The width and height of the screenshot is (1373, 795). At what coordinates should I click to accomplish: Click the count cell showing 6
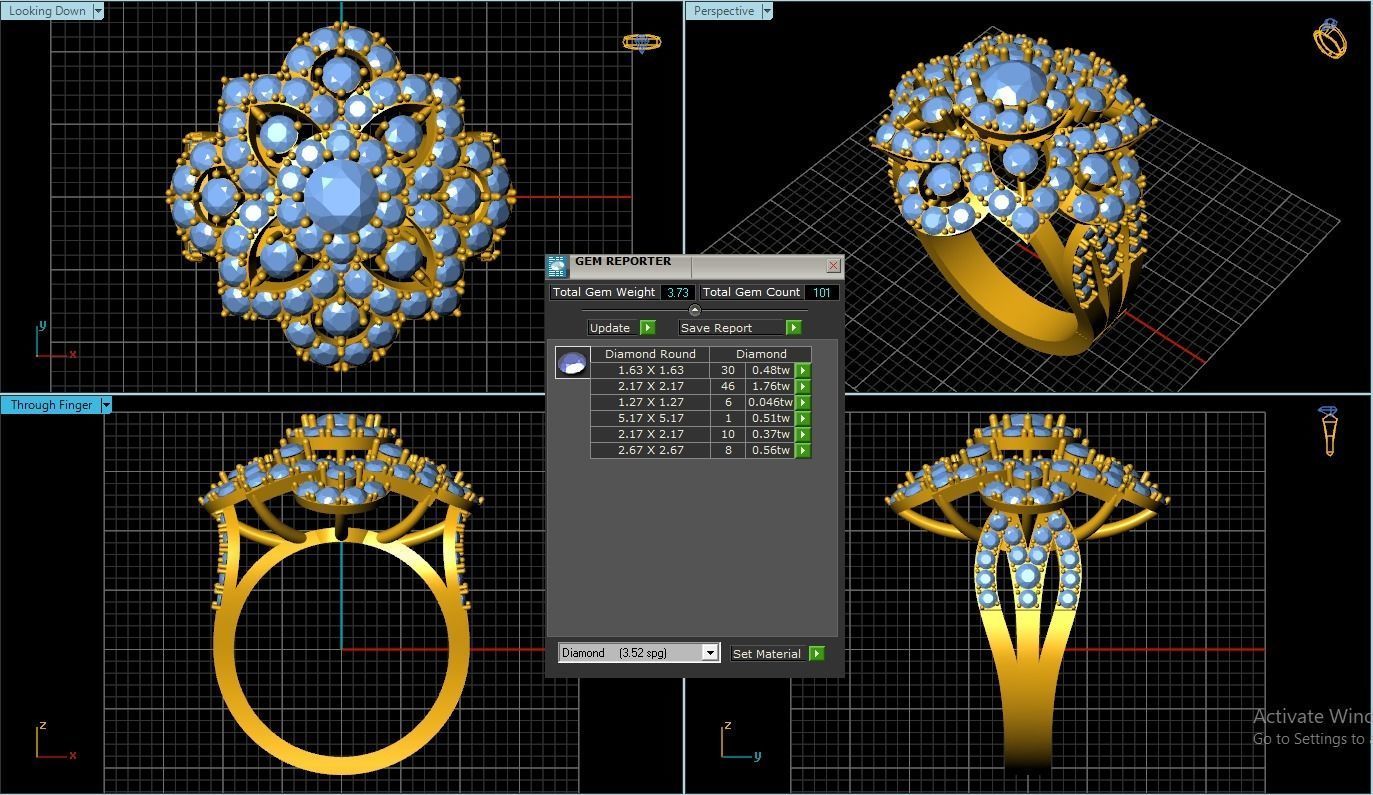728,402
